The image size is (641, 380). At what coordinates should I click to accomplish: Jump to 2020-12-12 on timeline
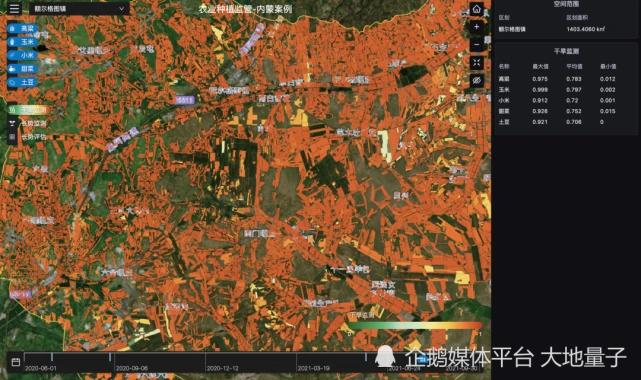click(x=222, y=368)
